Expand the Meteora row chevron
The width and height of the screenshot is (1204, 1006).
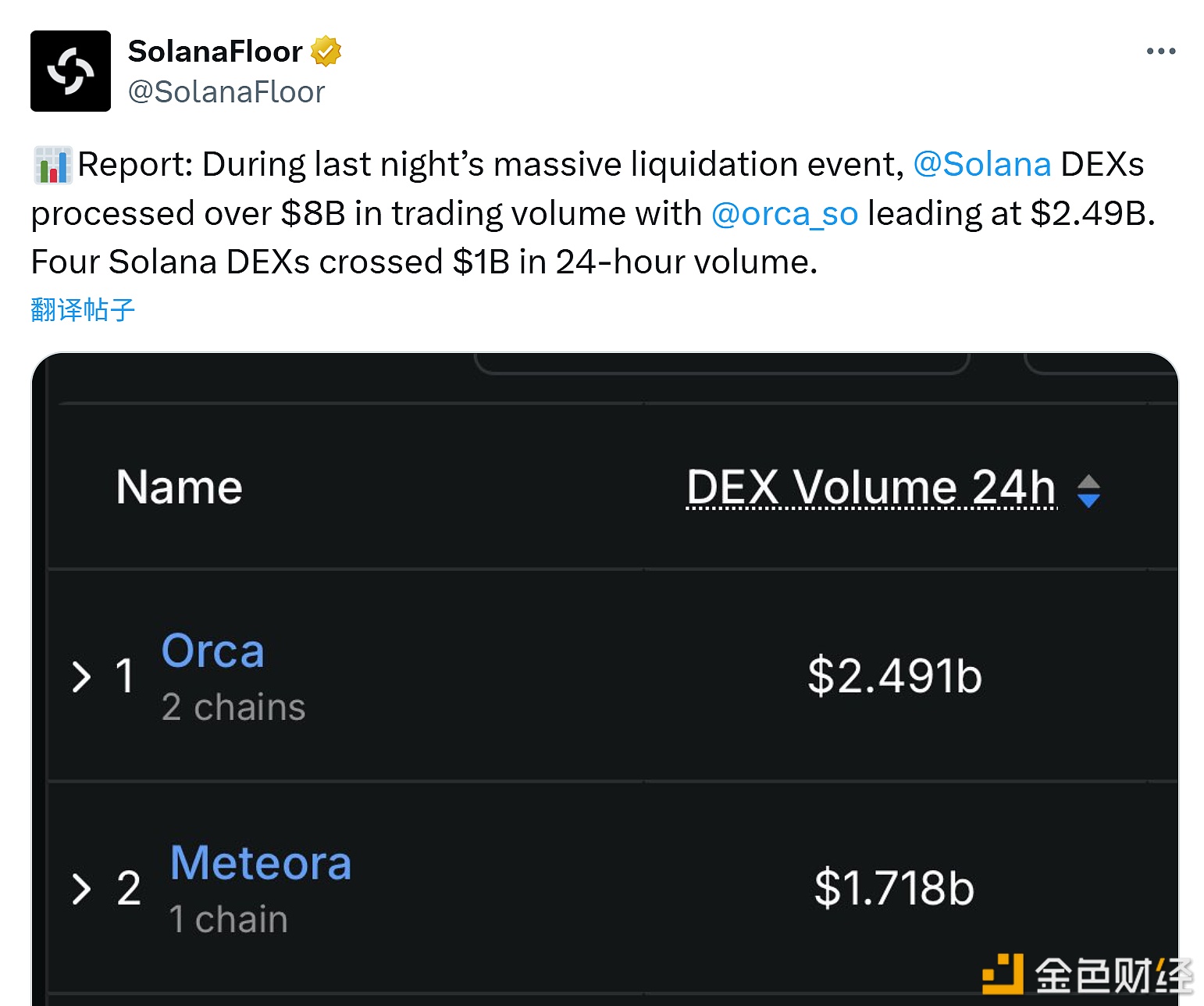(x=81, y=889)
